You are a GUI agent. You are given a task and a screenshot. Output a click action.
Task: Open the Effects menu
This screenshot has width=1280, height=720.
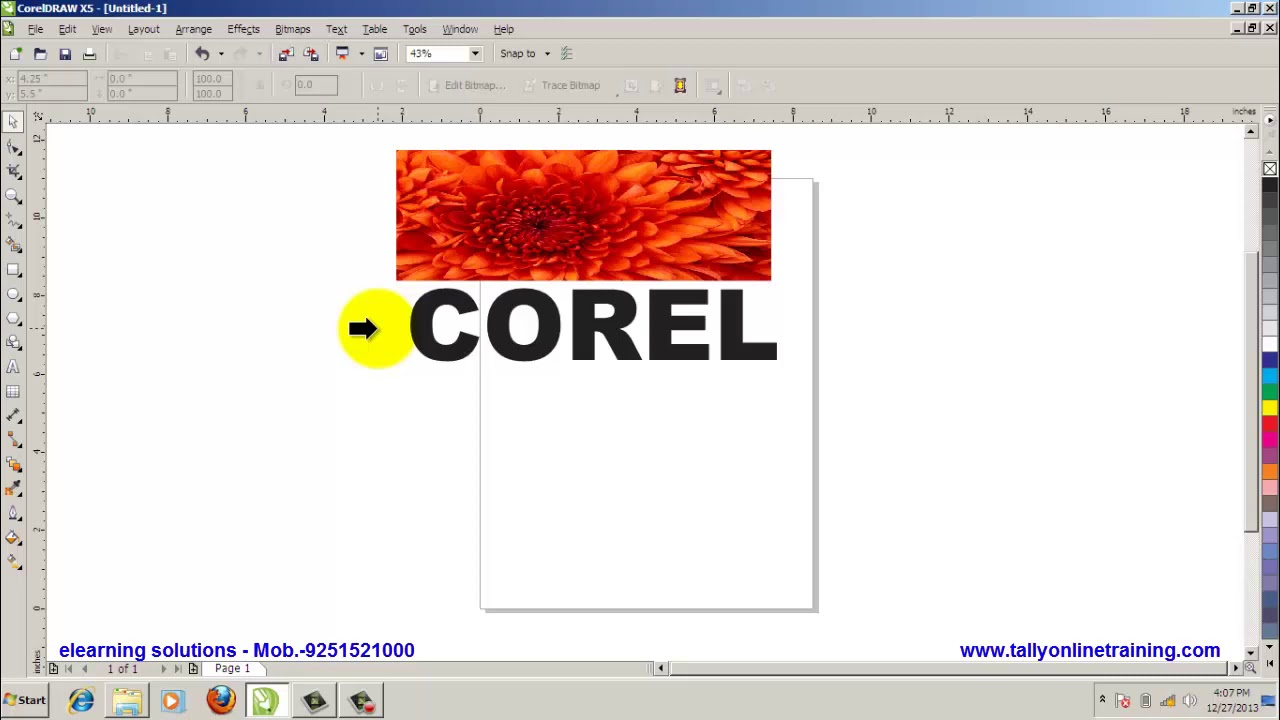click(243, 29)
